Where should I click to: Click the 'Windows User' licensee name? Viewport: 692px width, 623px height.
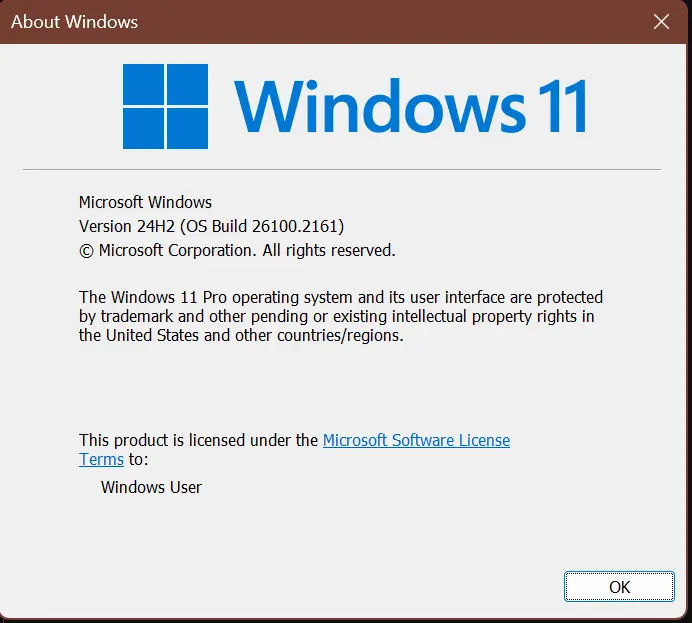151,487
